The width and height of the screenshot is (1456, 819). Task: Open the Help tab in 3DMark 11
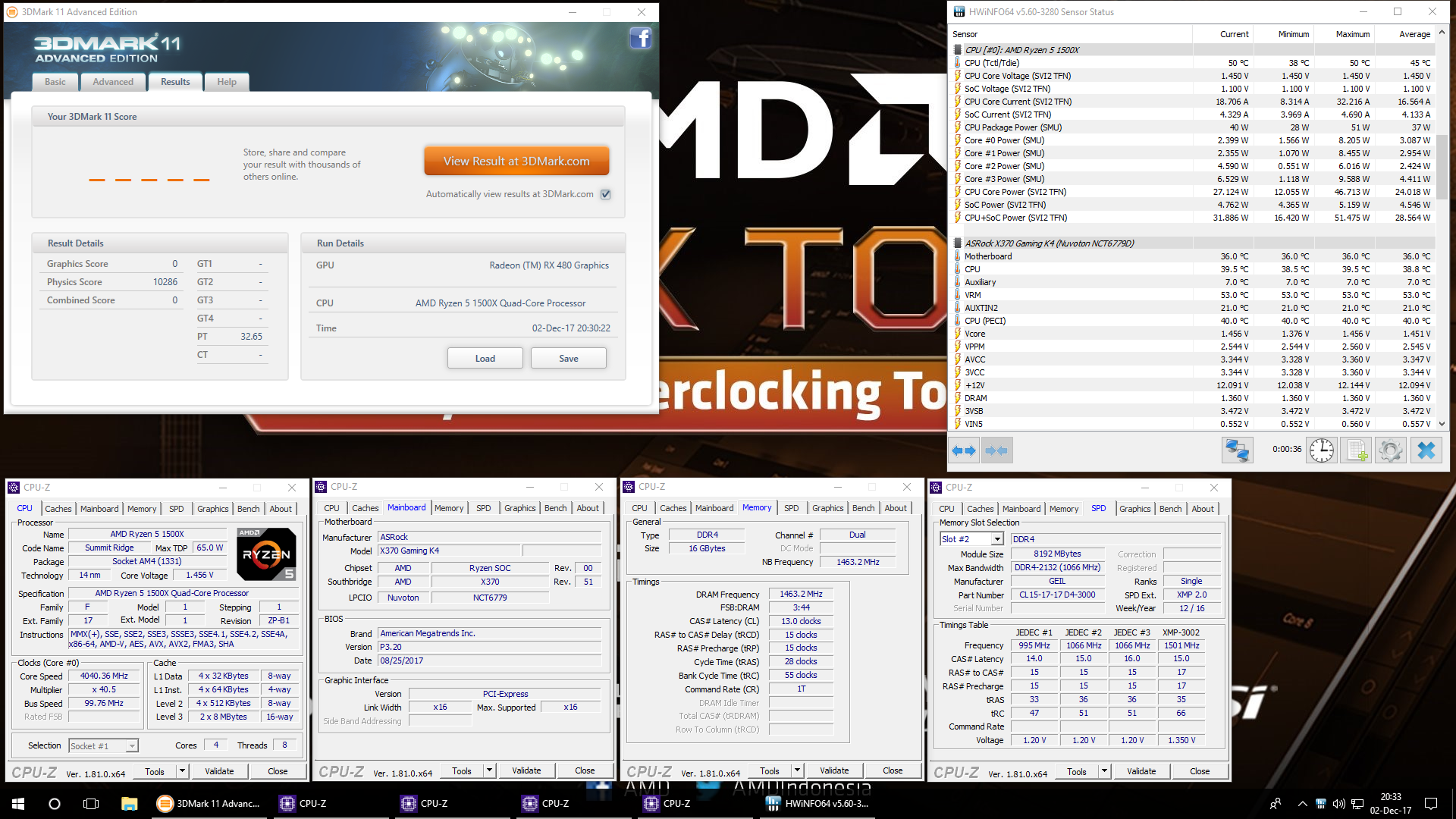(227, 82)
